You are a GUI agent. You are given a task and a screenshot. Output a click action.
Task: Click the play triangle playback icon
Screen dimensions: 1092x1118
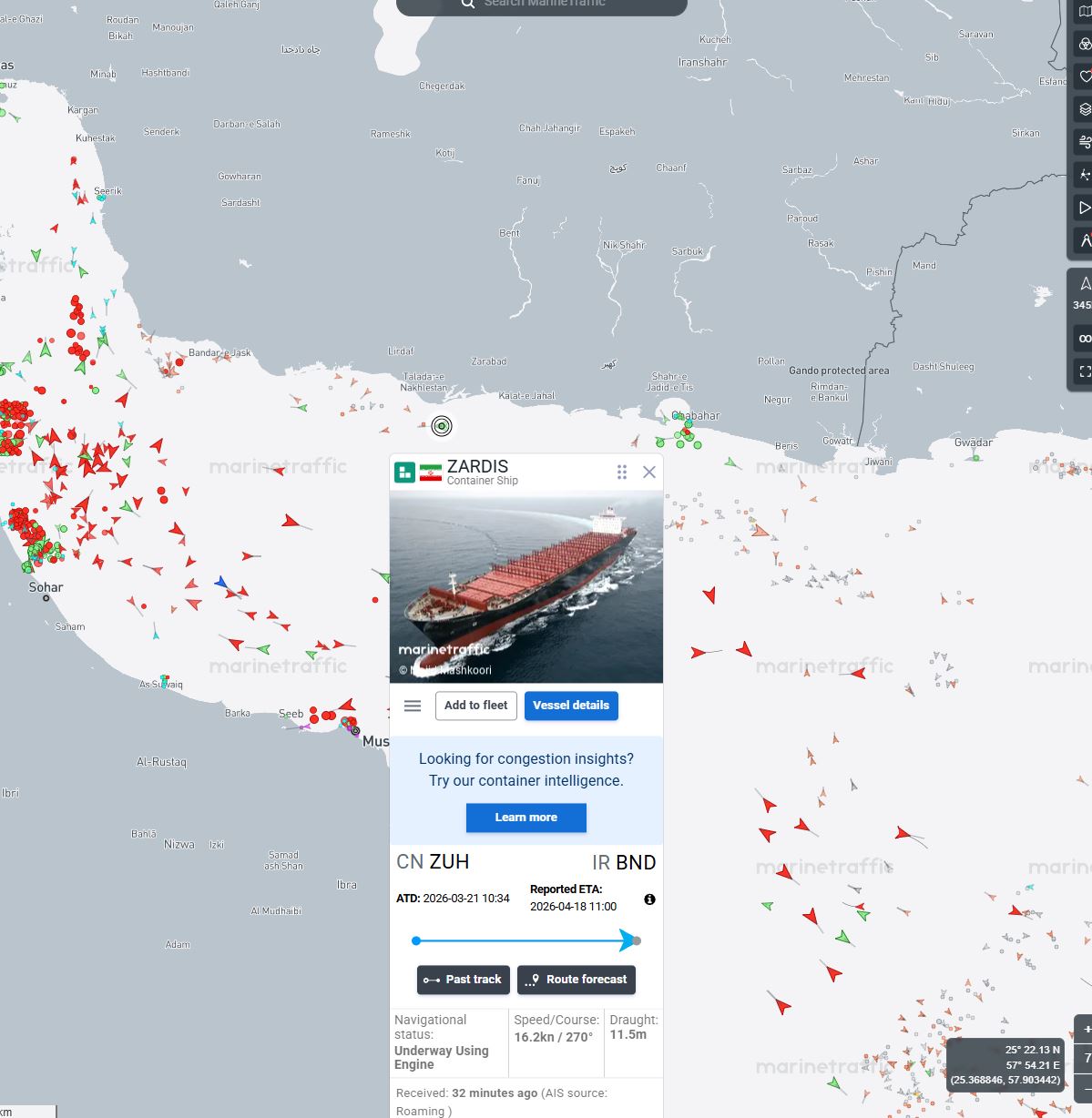click(1085, 208)
